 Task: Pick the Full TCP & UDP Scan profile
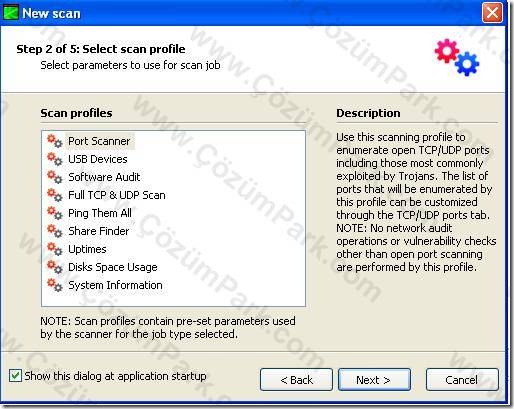click(x=117, y=195)
